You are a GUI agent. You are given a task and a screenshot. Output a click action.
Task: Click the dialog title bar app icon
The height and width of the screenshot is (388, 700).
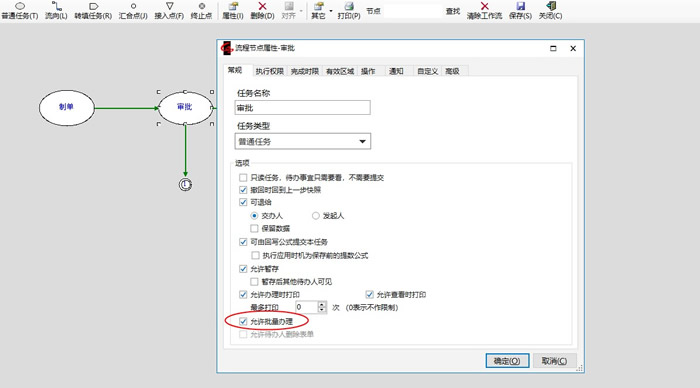[227, 48]
